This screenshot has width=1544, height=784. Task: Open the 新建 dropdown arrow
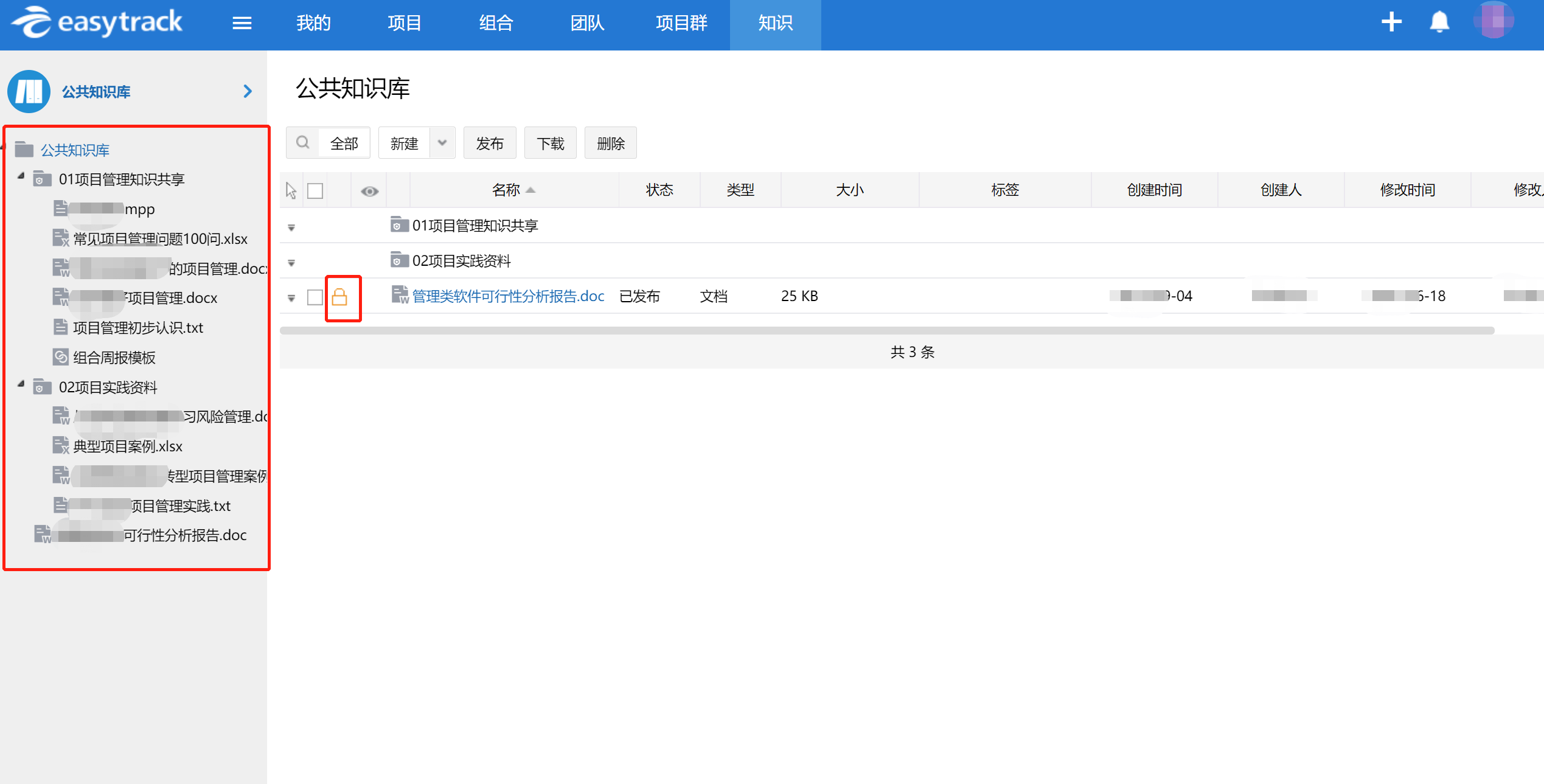442,143
